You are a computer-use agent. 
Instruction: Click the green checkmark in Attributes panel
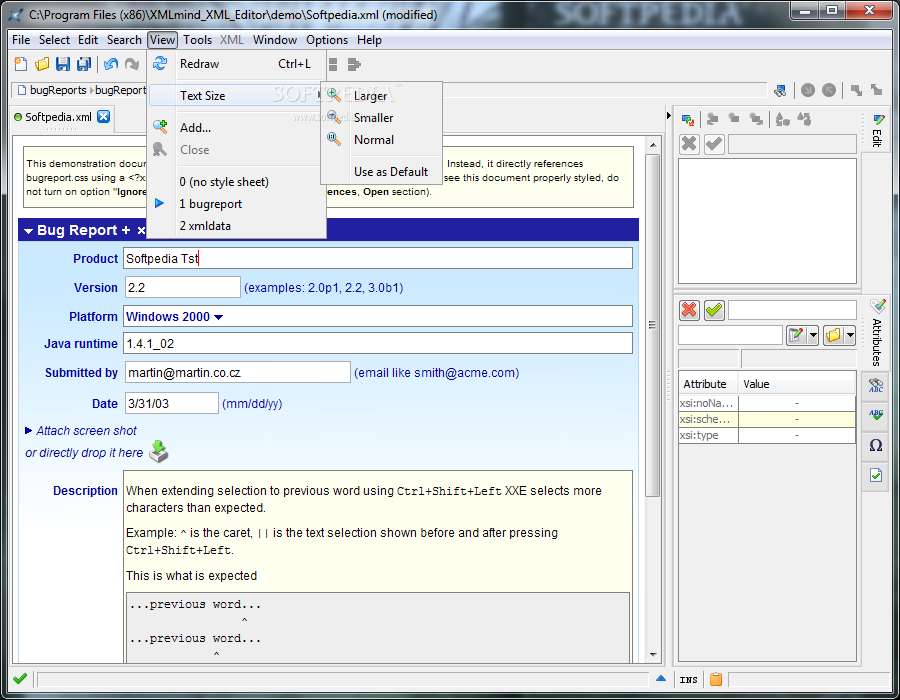(x=714, y=310)
